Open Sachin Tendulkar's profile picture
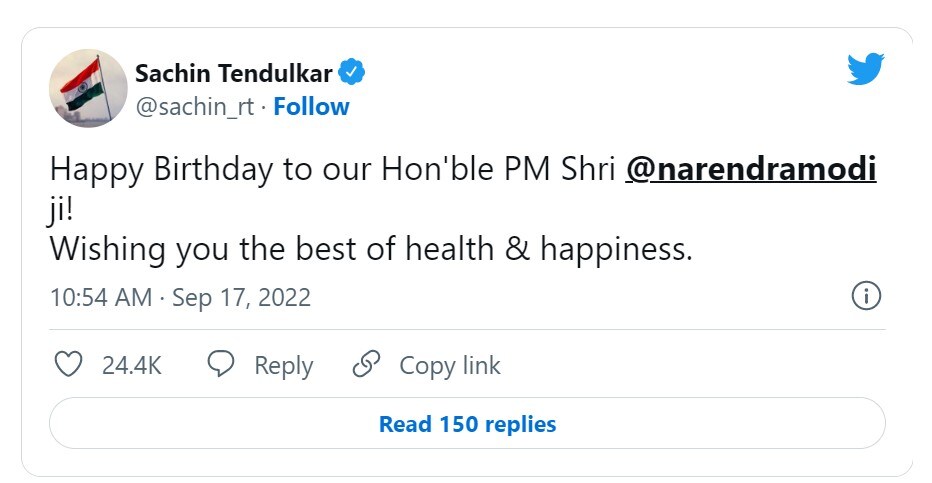This screenshot has height=483, width=932. pos(88,89)
